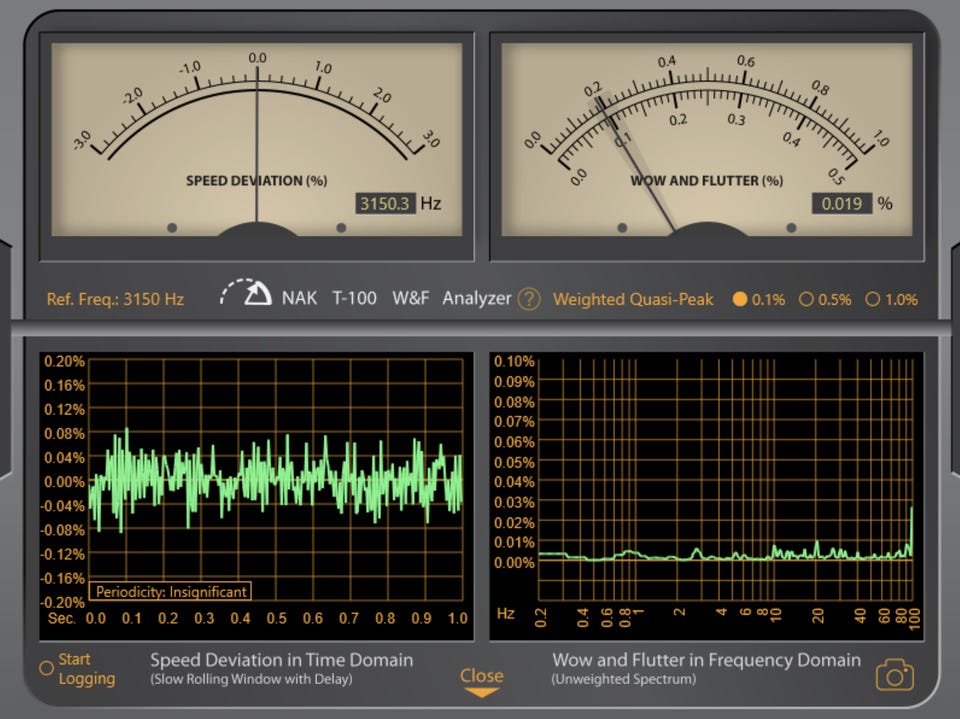This screenshot has width=960, height=719.
Task: Take a snapshot with the camera icon
Action: click(x=894, y=676)
